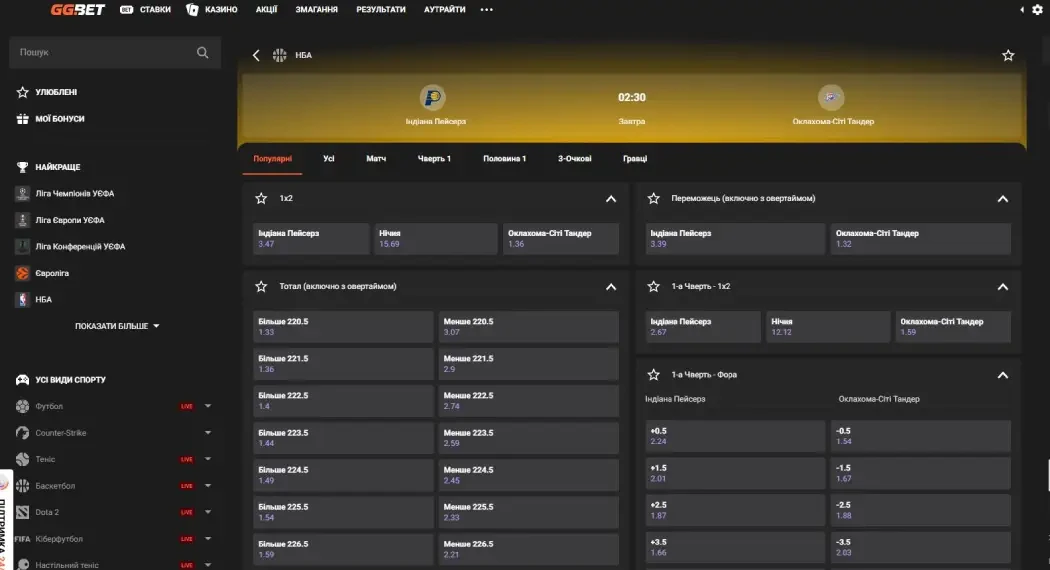
Task: Collapse the 1x2 market section
Action: click(x=611, y=198)
